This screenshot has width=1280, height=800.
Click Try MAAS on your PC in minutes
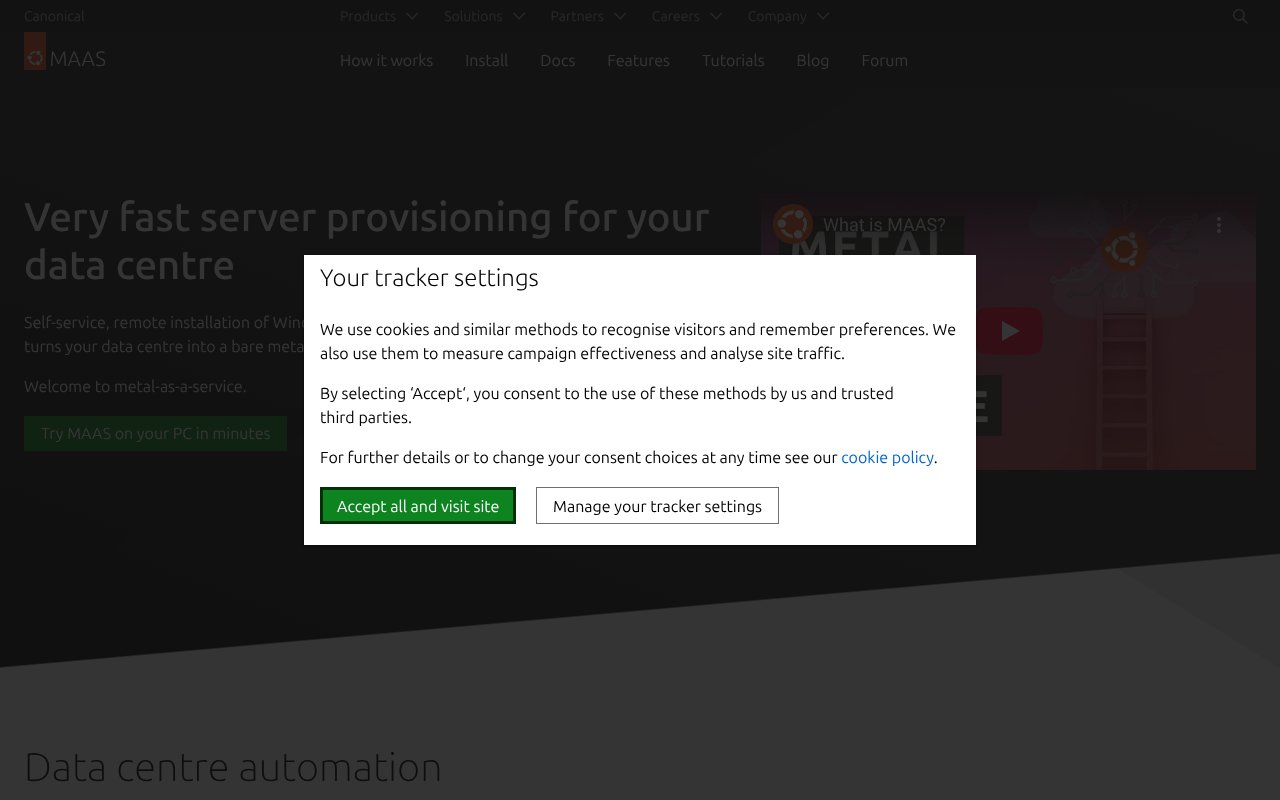(x=155, y=433)
